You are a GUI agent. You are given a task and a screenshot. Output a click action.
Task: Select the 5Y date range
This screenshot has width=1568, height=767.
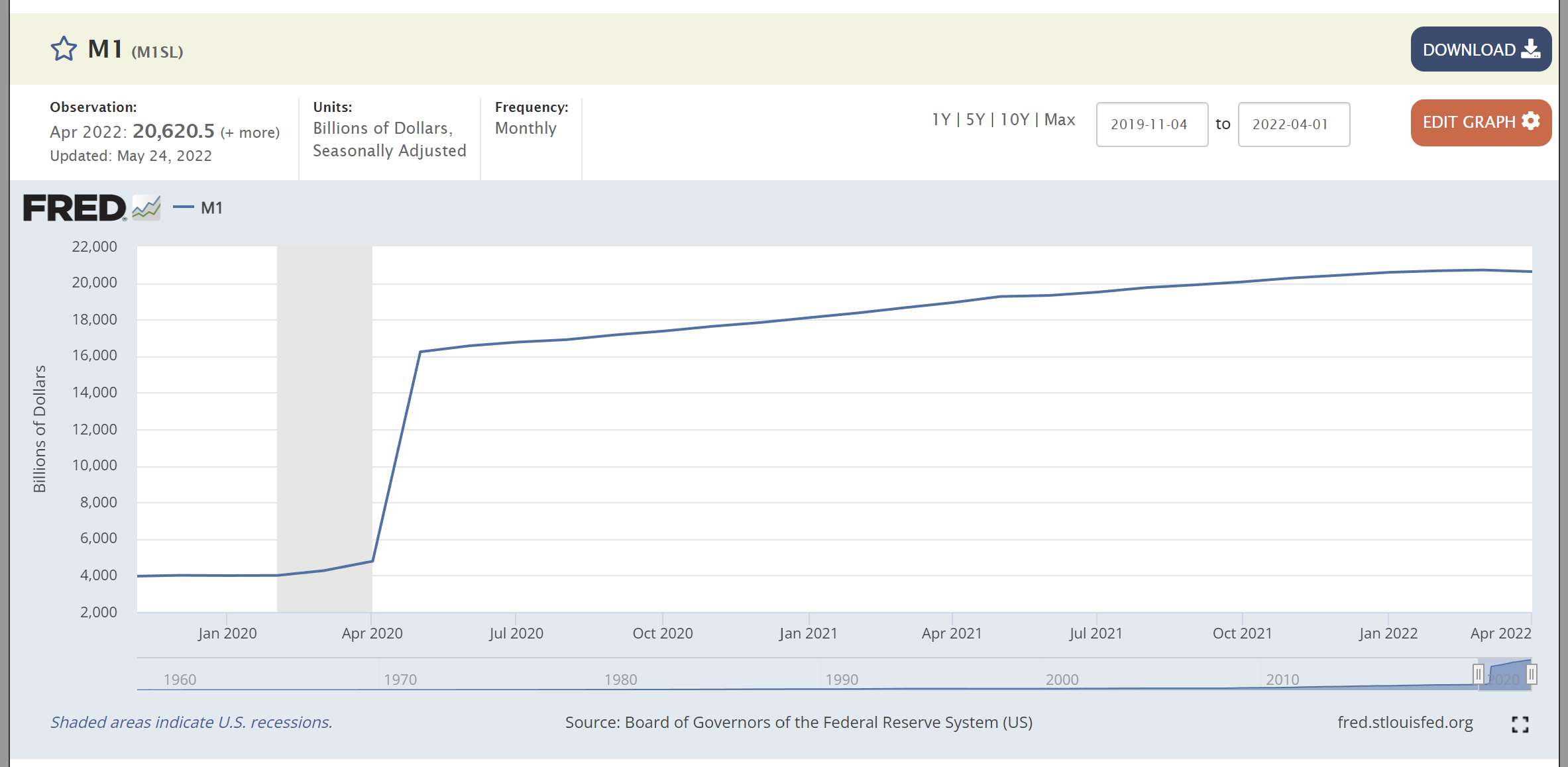coord(975,120)
